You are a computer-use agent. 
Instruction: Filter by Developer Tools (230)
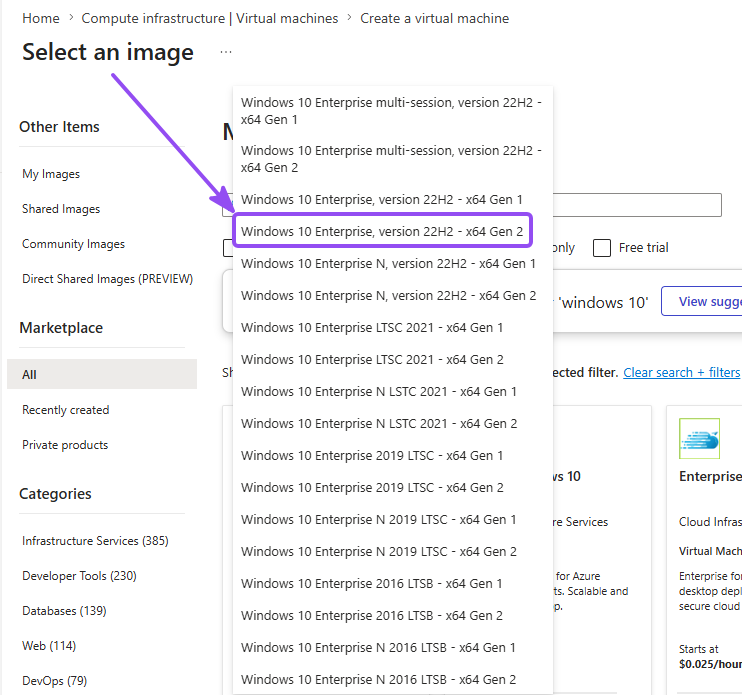pyautogui.click(x=79, y=576)
